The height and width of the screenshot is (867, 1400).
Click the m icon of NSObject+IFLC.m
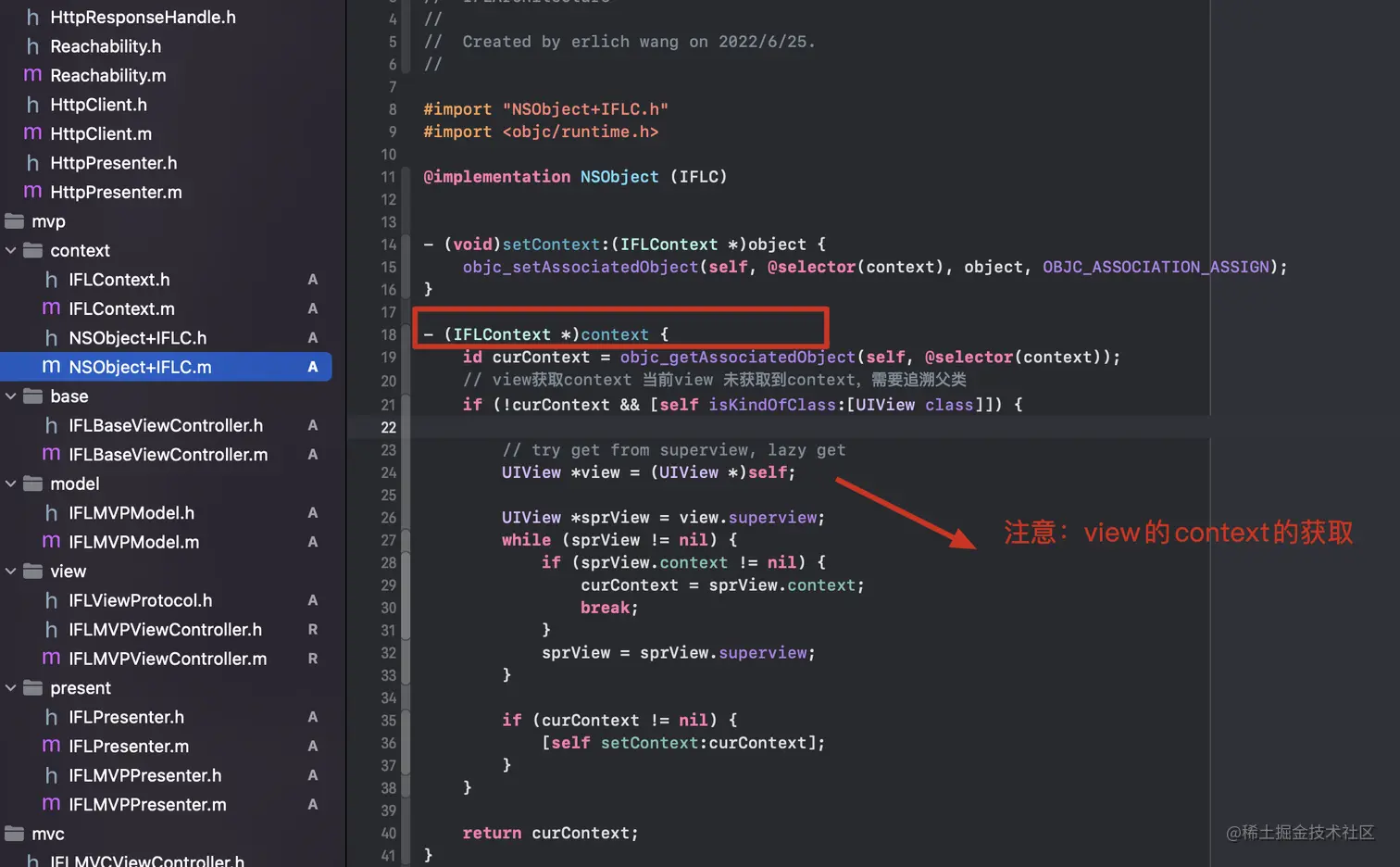click(x=52, y=367)
